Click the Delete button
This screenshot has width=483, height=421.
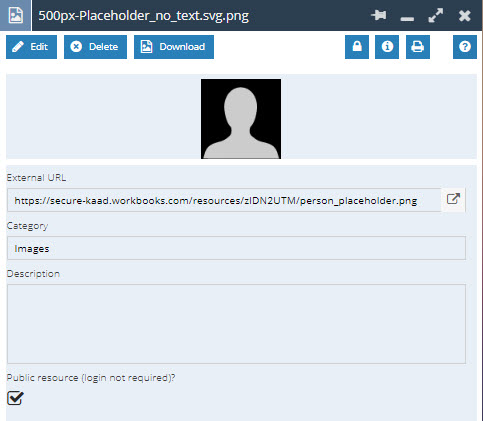(x=95, y=47)
